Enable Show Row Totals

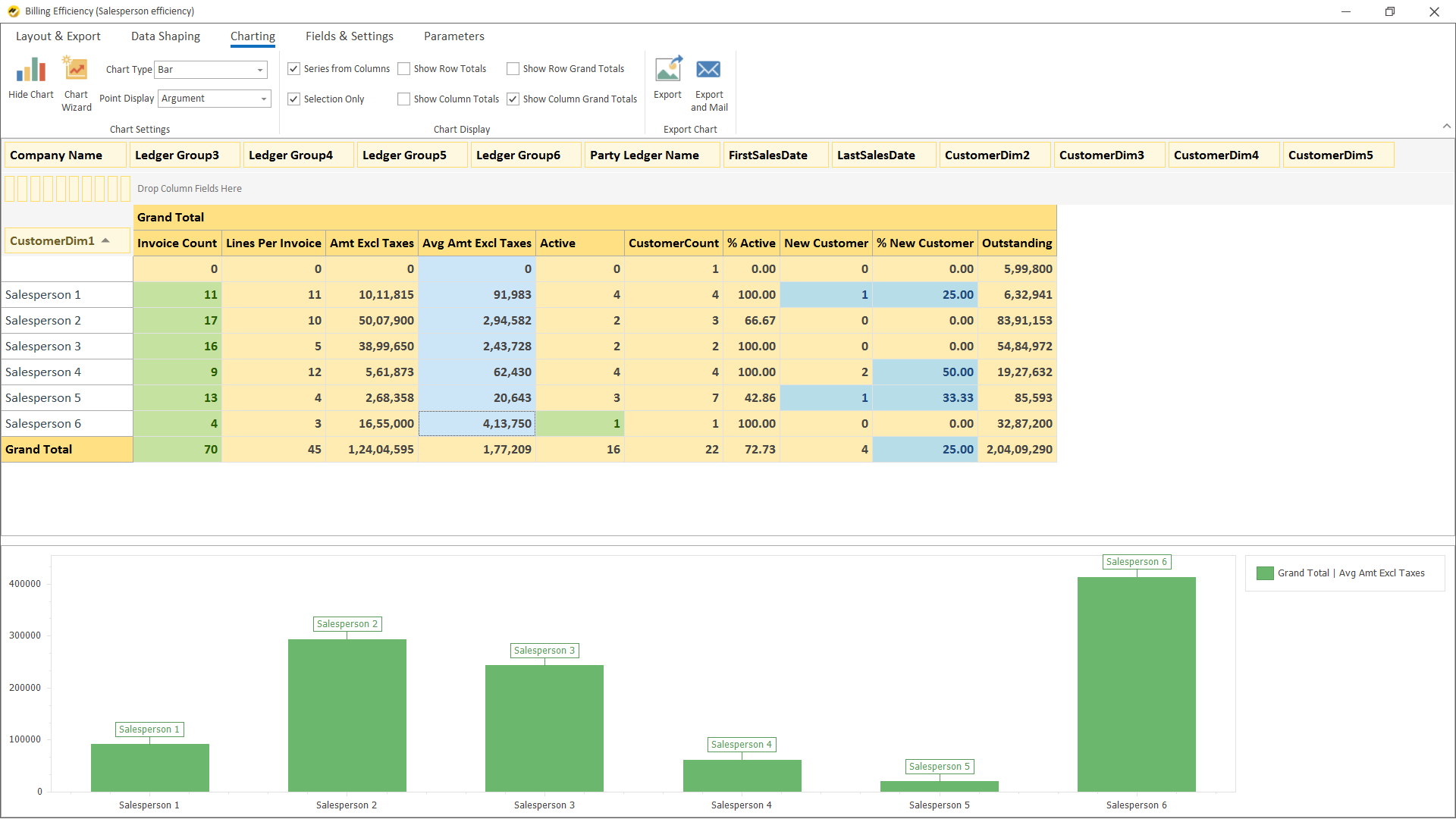point(404,68)
